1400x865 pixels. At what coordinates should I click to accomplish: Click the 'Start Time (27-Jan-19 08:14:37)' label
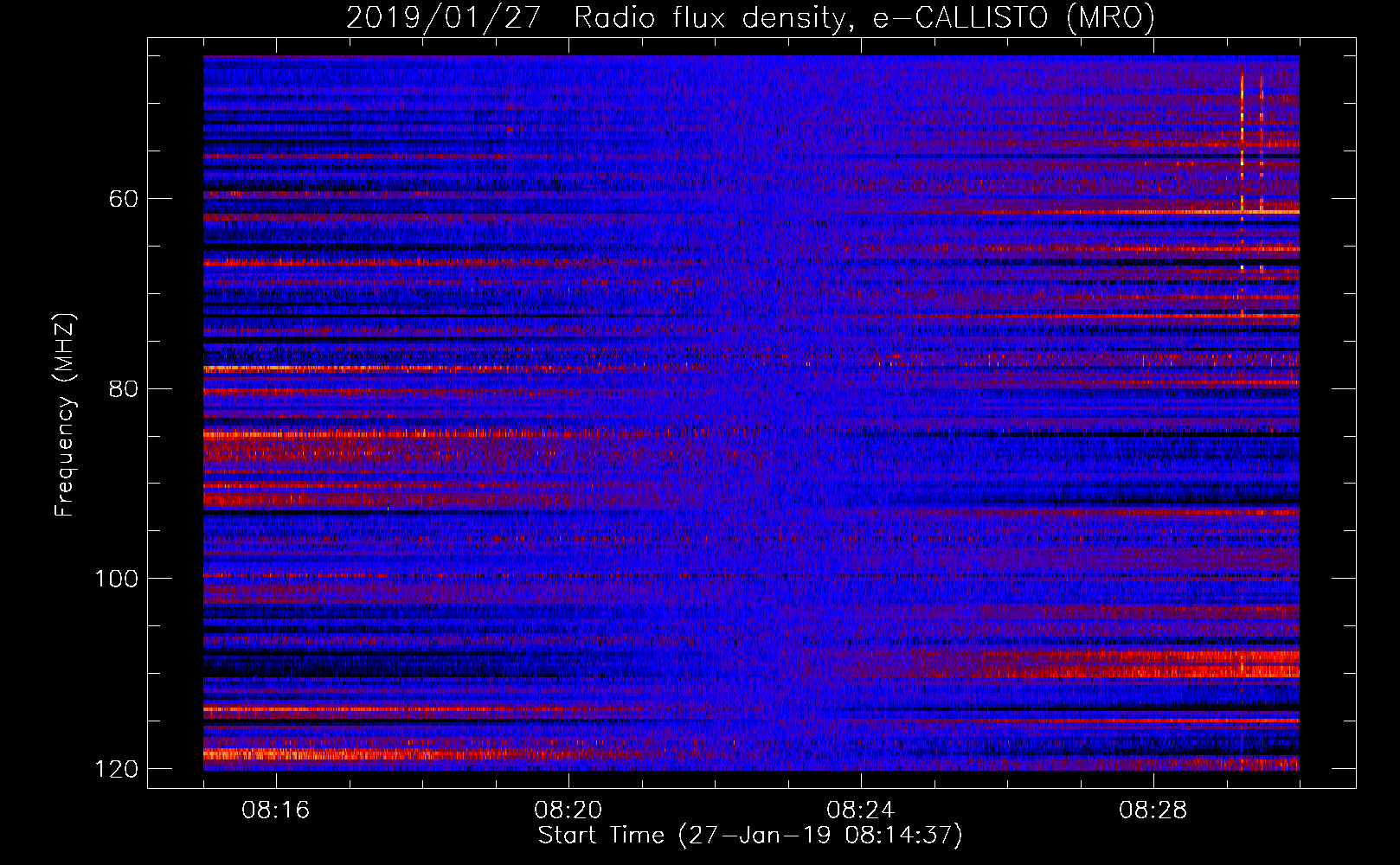(750, 836)
